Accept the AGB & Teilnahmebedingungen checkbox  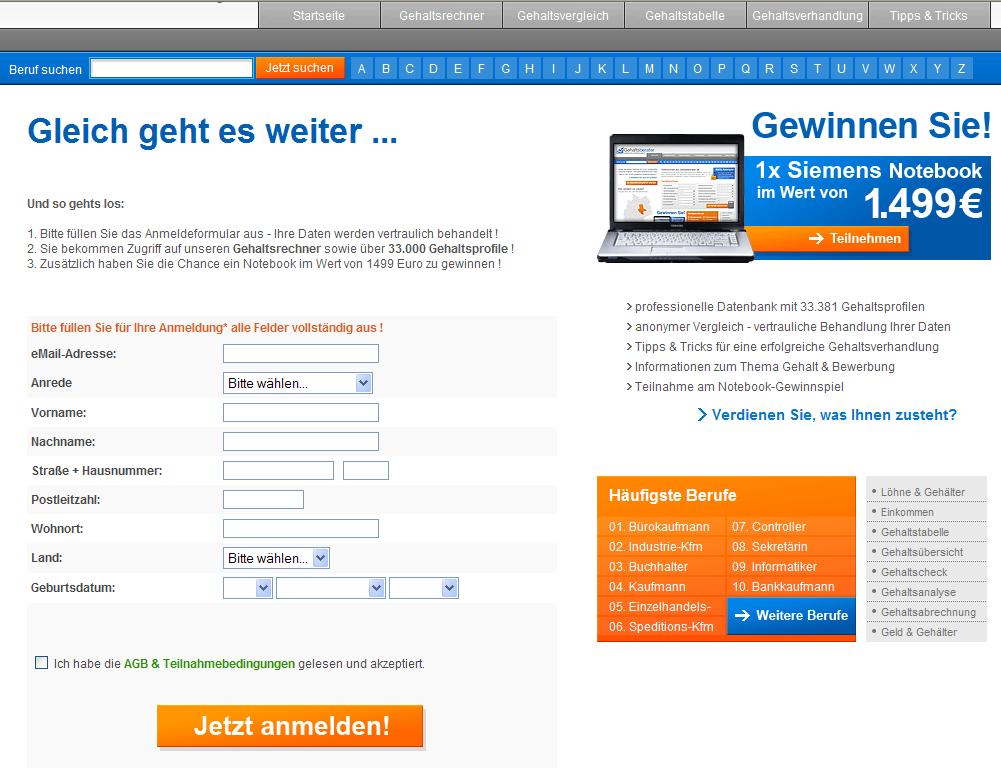[x=41, y=662]
